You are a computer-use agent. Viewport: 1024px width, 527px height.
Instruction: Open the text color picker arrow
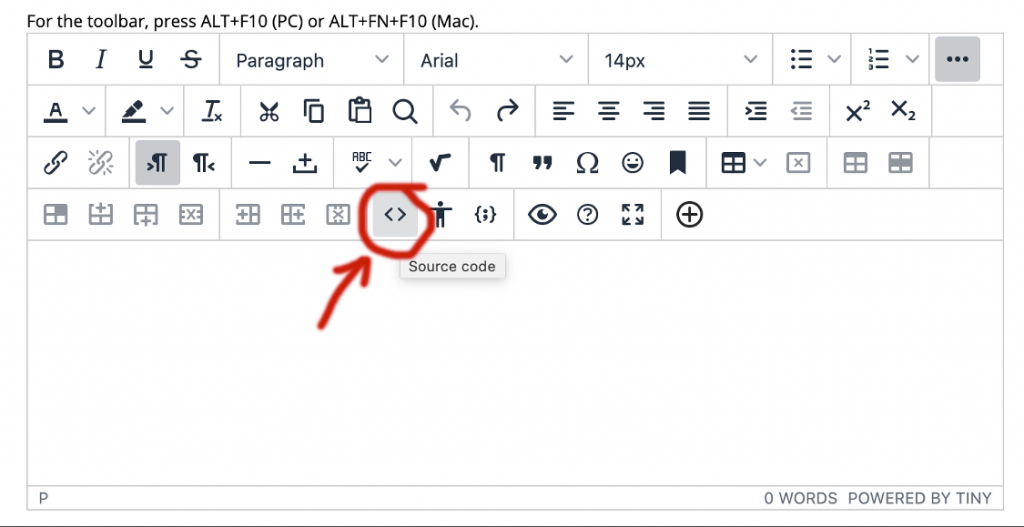click(x=87, y=111)
